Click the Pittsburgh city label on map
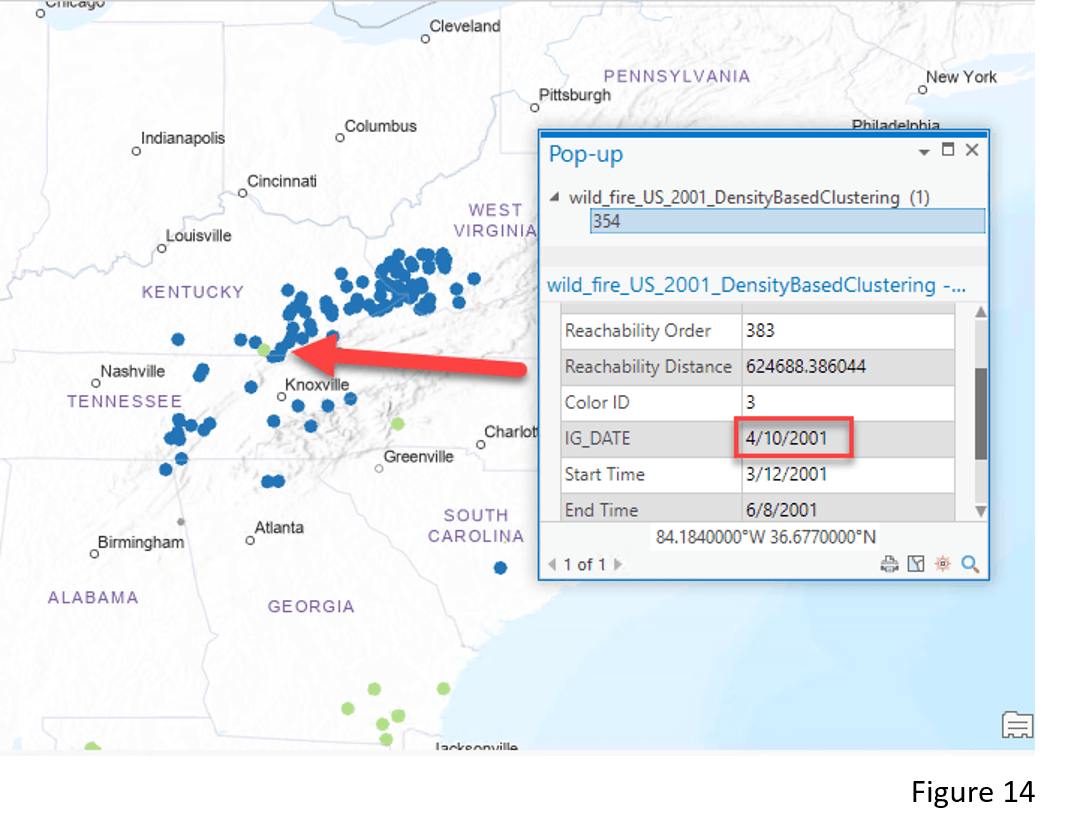The image size is (1086, 831). pyautogui.click(x=575, y=95)
